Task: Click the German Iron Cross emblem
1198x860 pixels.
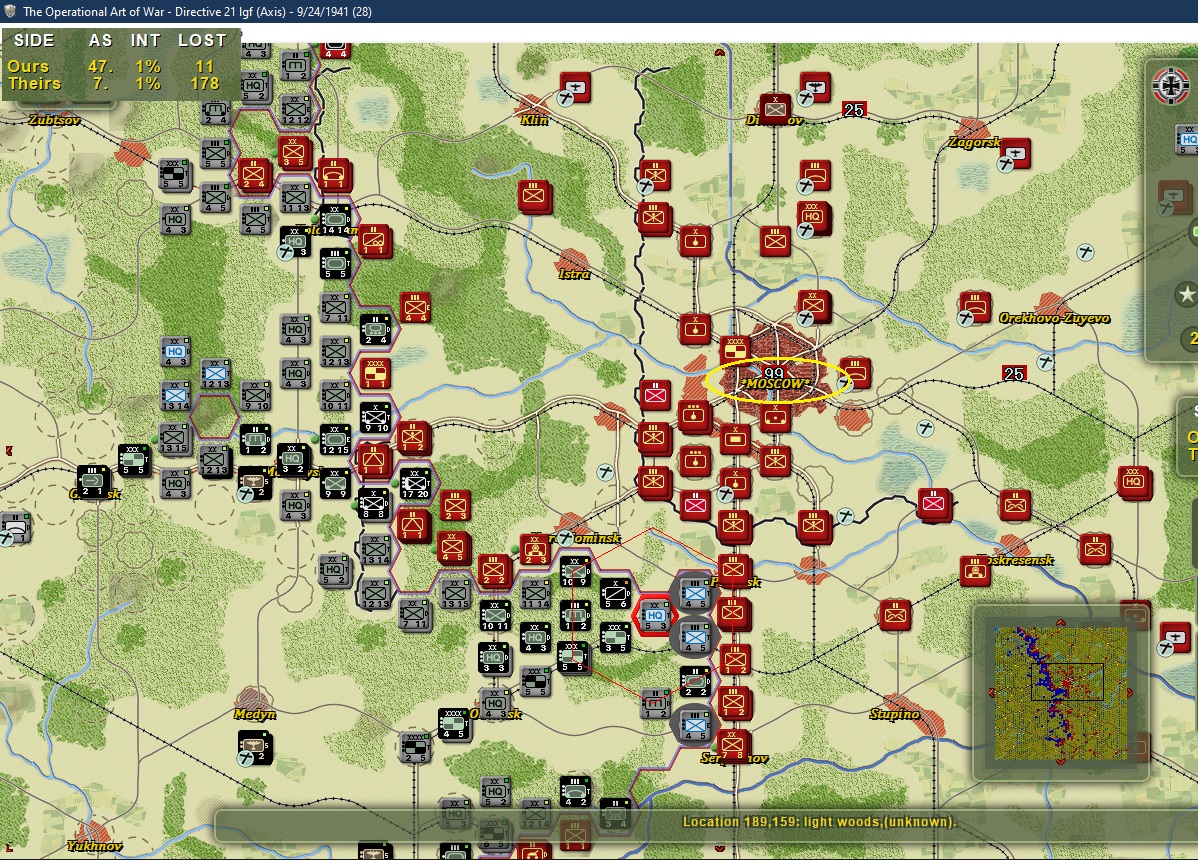Action: [1171, 86]
